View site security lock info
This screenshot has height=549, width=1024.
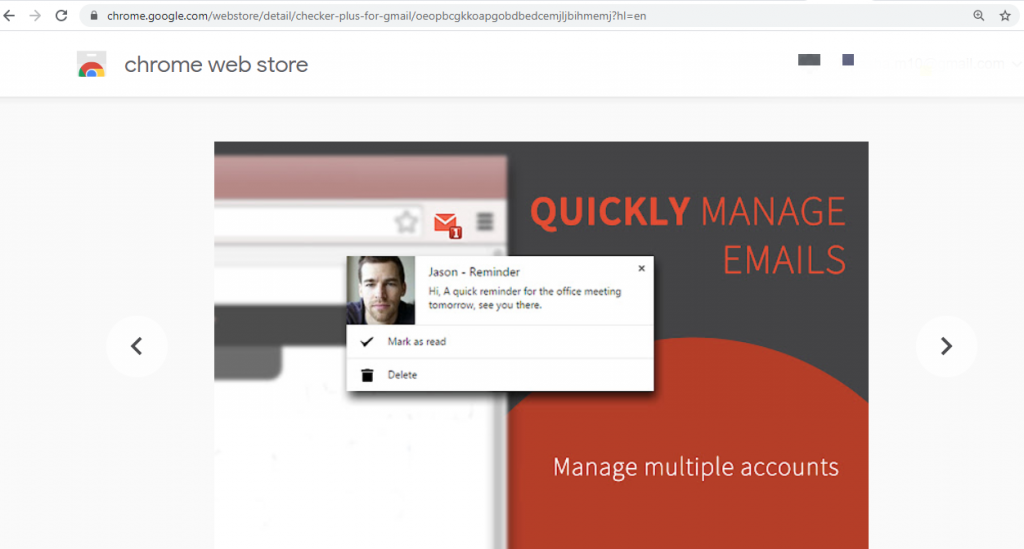click(x=94, y=16)
